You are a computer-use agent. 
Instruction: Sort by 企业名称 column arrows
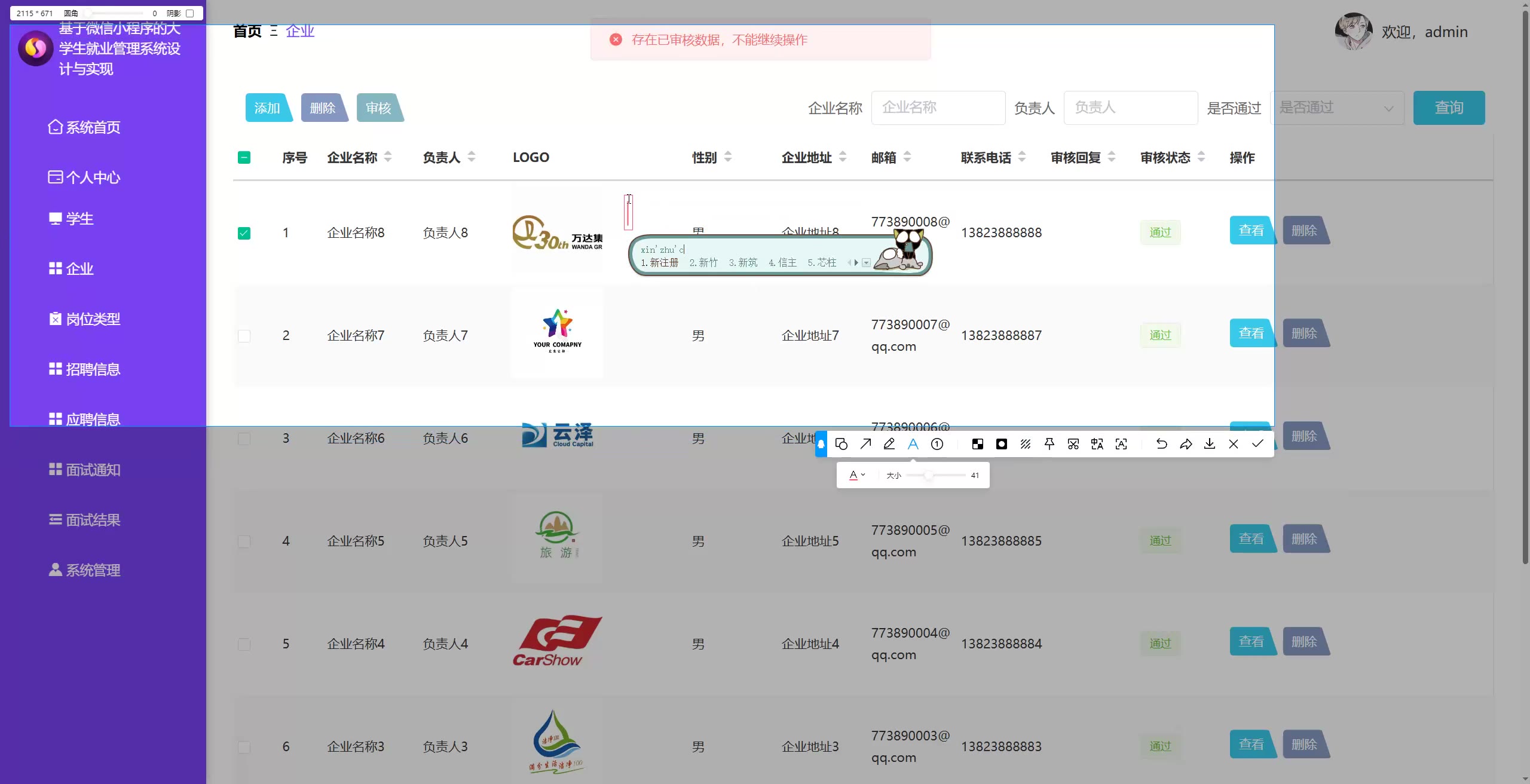[388, 157]
